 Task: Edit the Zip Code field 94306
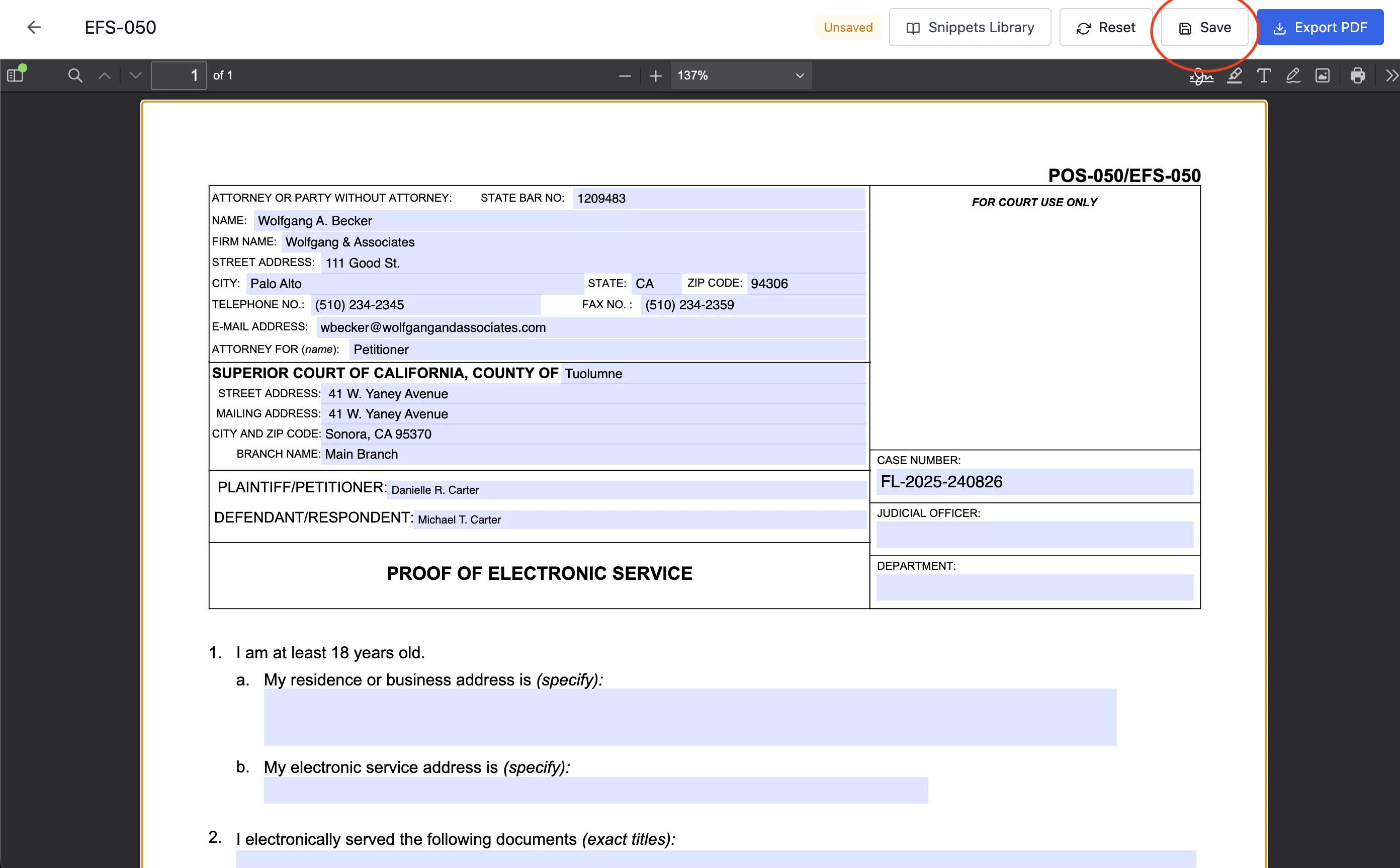[x=806, y=284]
